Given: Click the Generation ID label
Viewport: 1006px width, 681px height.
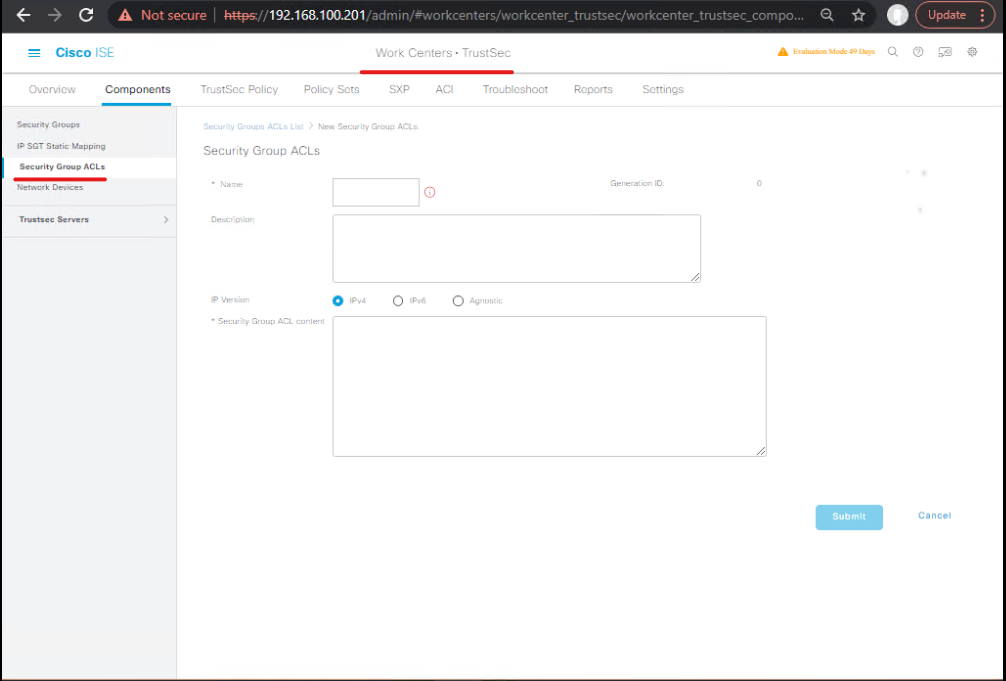Looking at the screenshot, I should click(637, 184).
